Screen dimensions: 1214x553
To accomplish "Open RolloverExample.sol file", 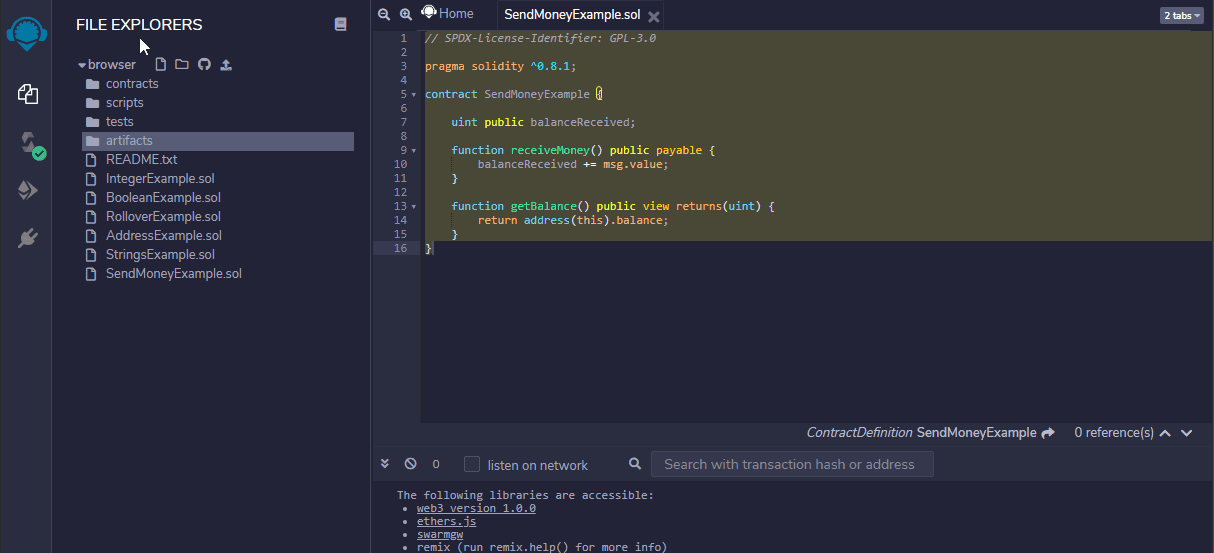I will coord(163,217).
